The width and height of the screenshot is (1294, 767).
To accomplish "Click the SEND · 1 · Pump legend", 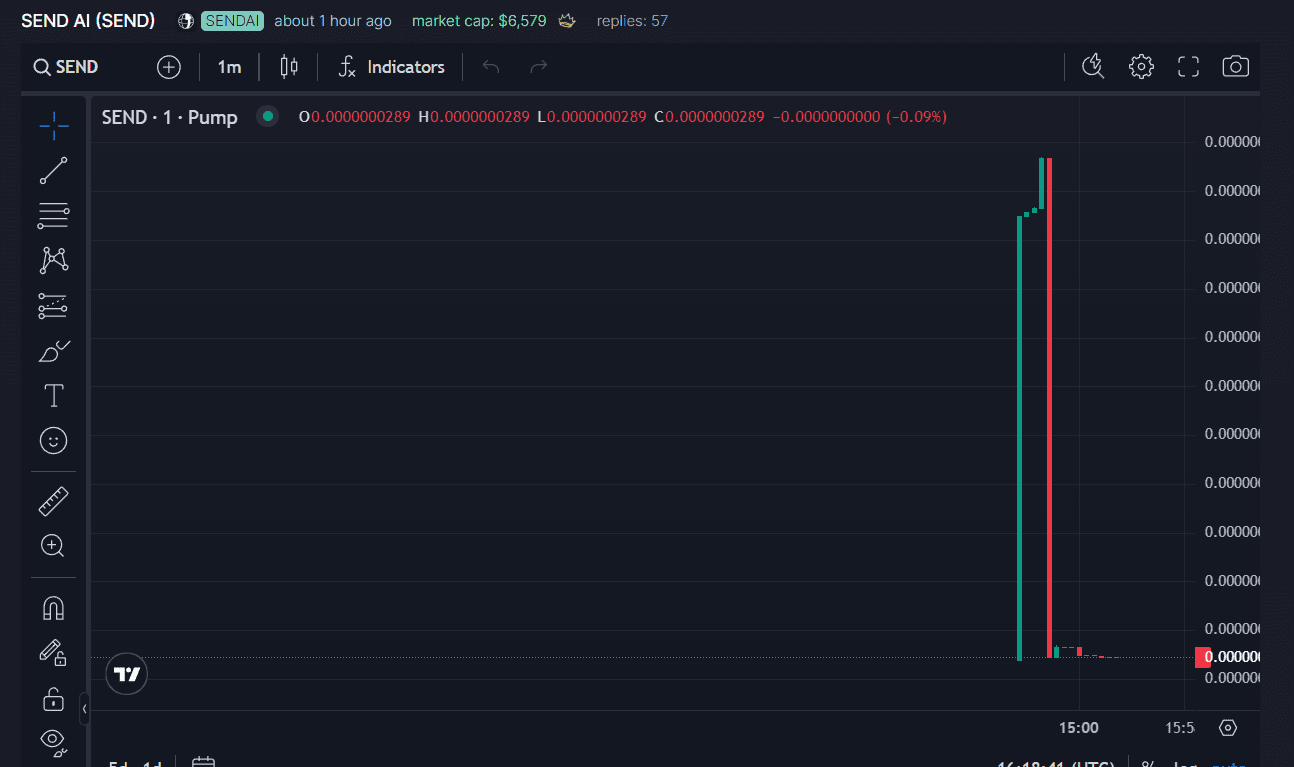I will (x=170, y=117).
